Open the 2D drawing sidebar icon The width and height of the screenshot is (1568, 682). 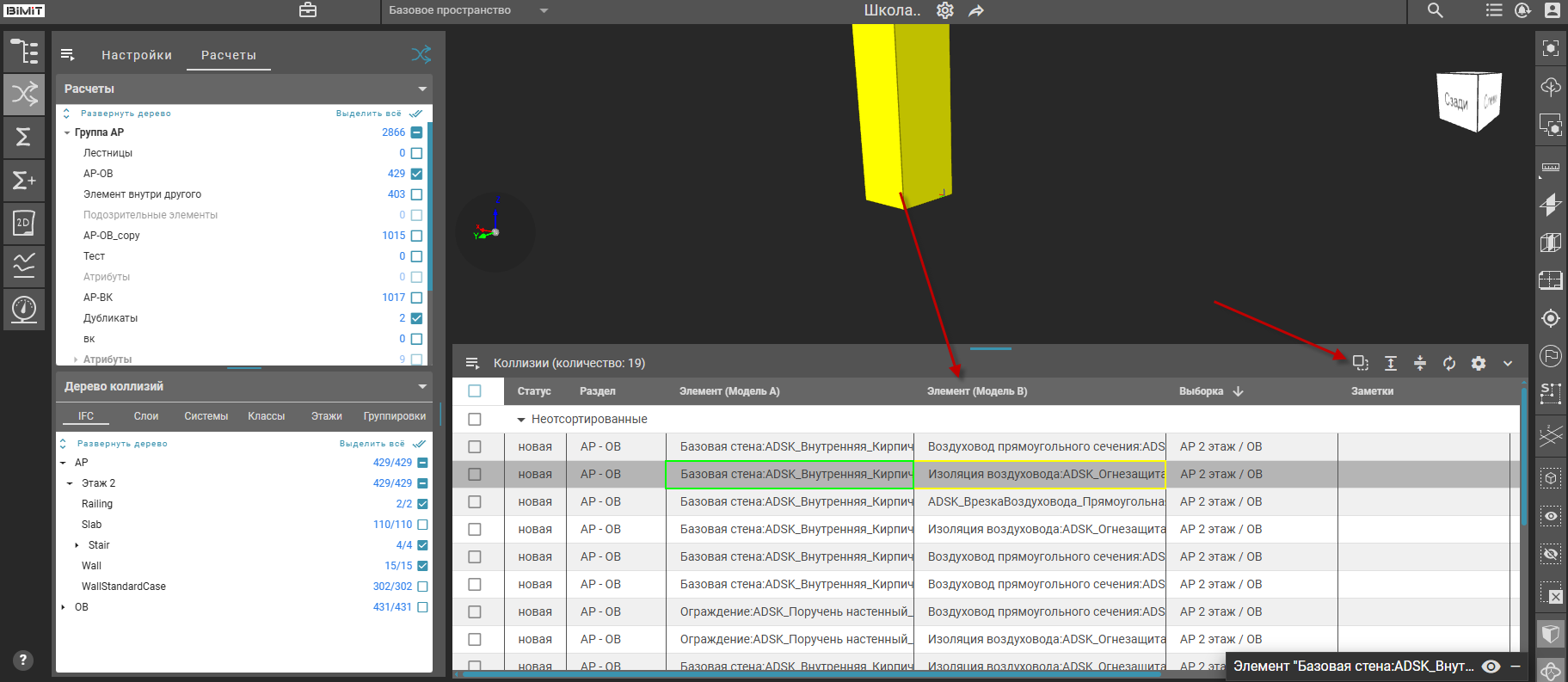[24, 223]
